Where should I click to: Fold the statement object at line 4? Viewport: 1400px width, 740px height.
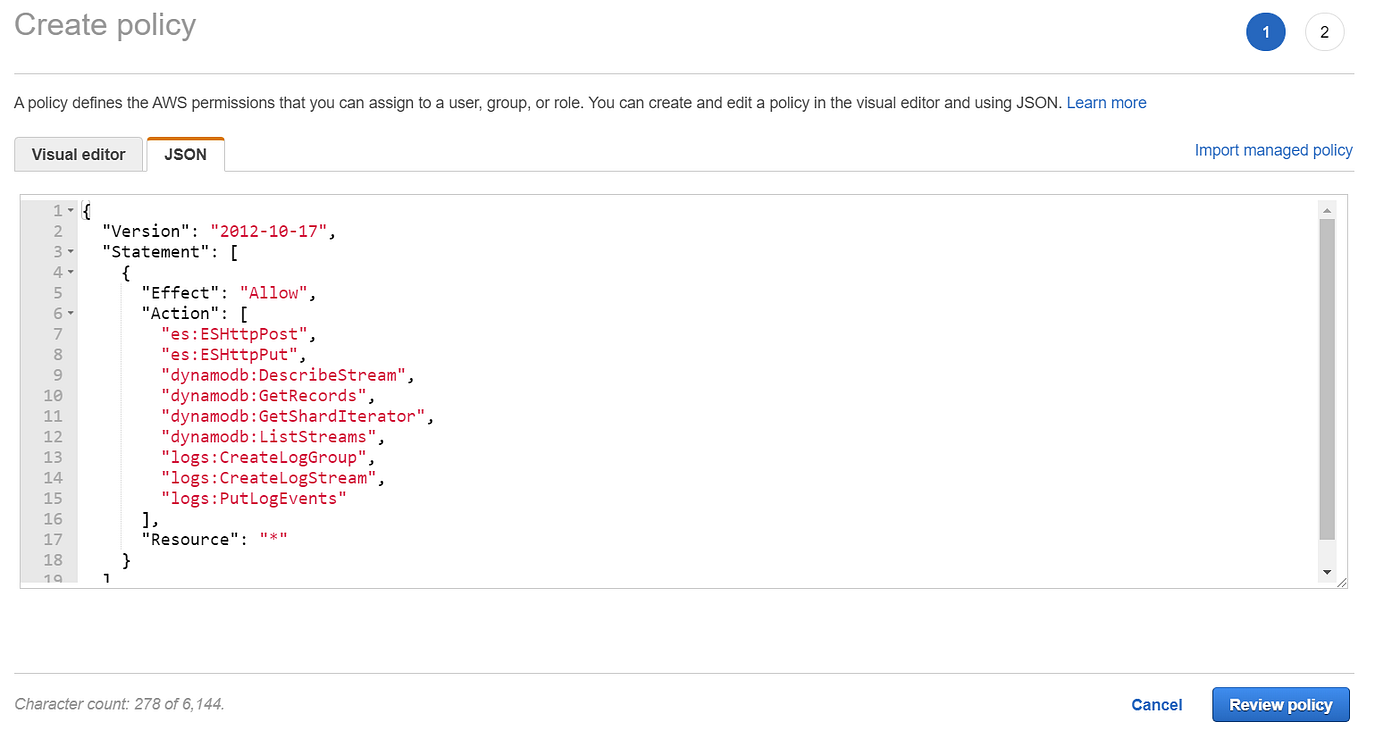click(71, 272)
